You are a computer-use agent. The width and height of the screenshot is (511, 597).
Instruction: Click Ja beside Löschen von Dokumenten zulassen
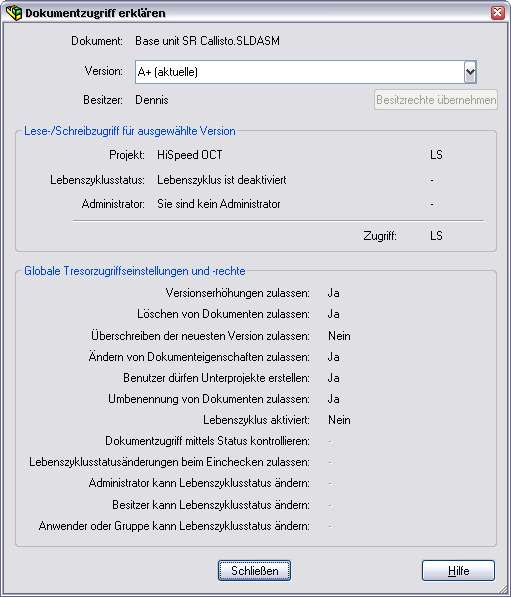coord(334,314)
